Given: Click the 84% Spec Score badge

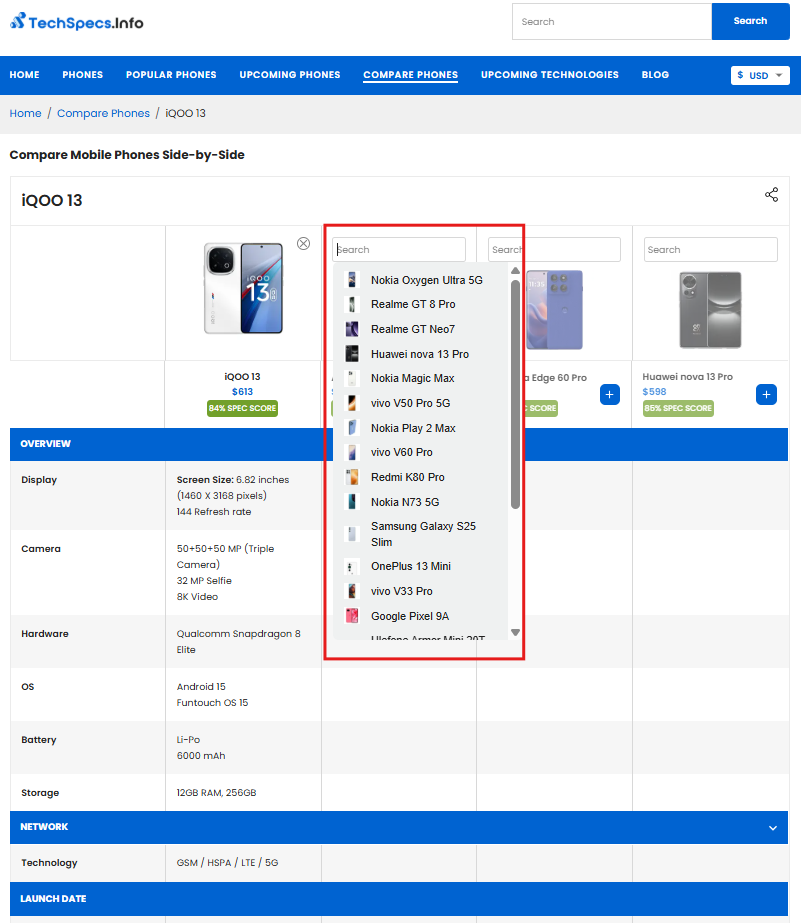Looking at the screenshot, I should (x=242, y=409).
